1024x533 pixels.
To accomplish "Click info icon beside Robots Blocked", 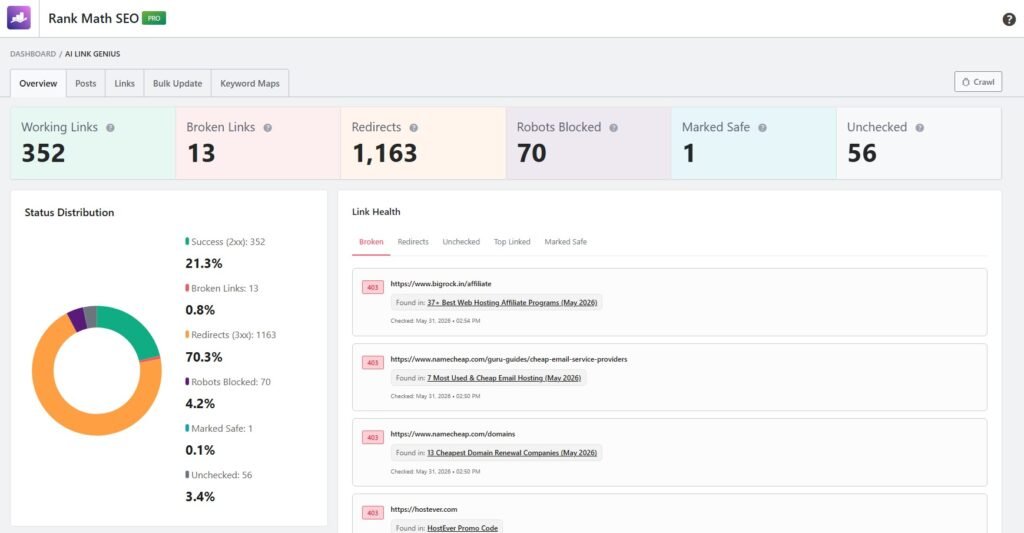I will [613, 128].
